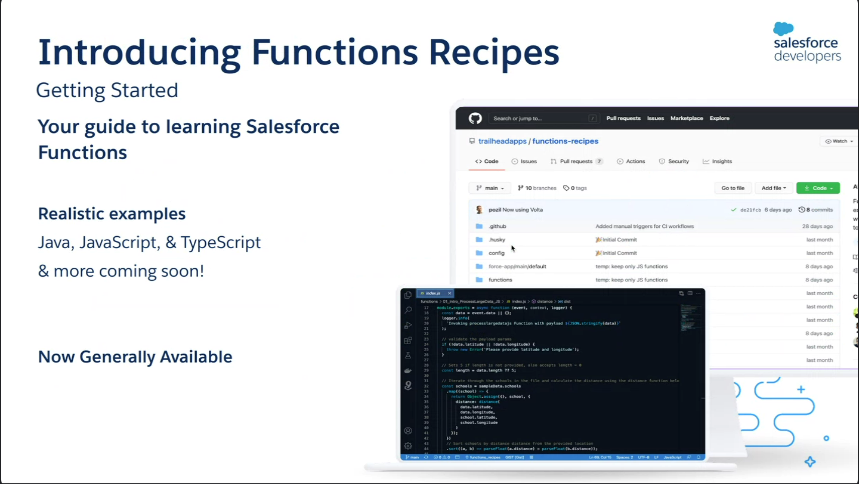Image resolution: width=859 pixels, height=484 pixels.
Task: Open Search in VS Code activity bar
Action: [408, 310]
